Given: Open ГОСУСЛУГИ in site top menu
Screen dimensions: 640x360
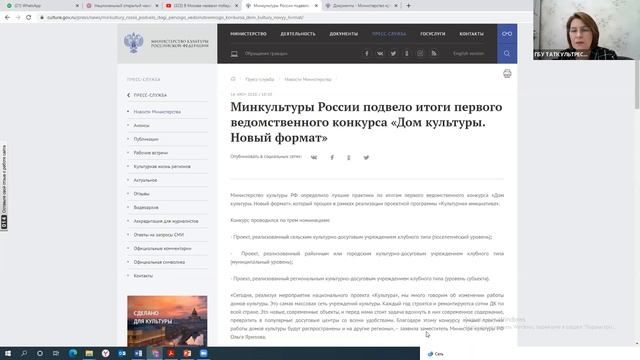Looking at the screenshot, I should coord(433,34).
